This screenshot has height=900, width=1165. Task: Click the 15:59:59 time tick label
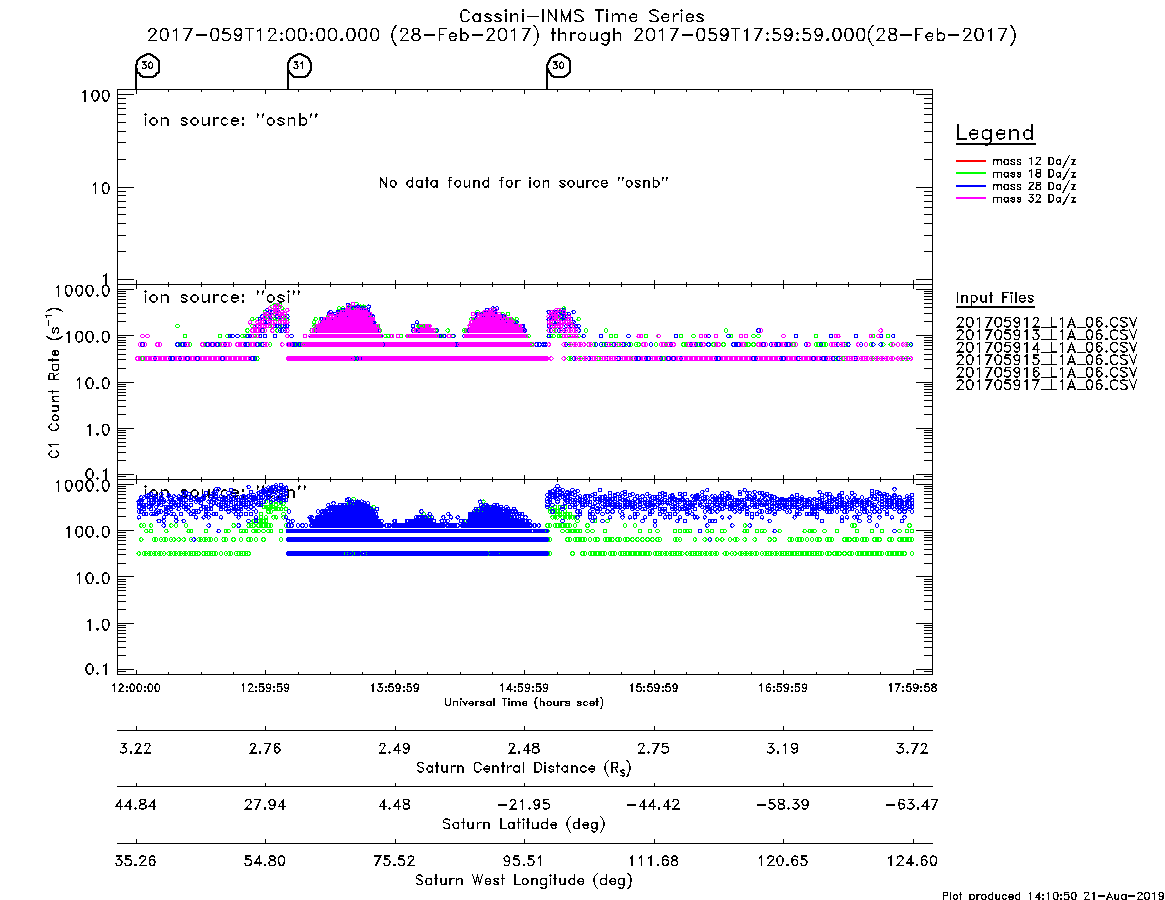point(654,688)
